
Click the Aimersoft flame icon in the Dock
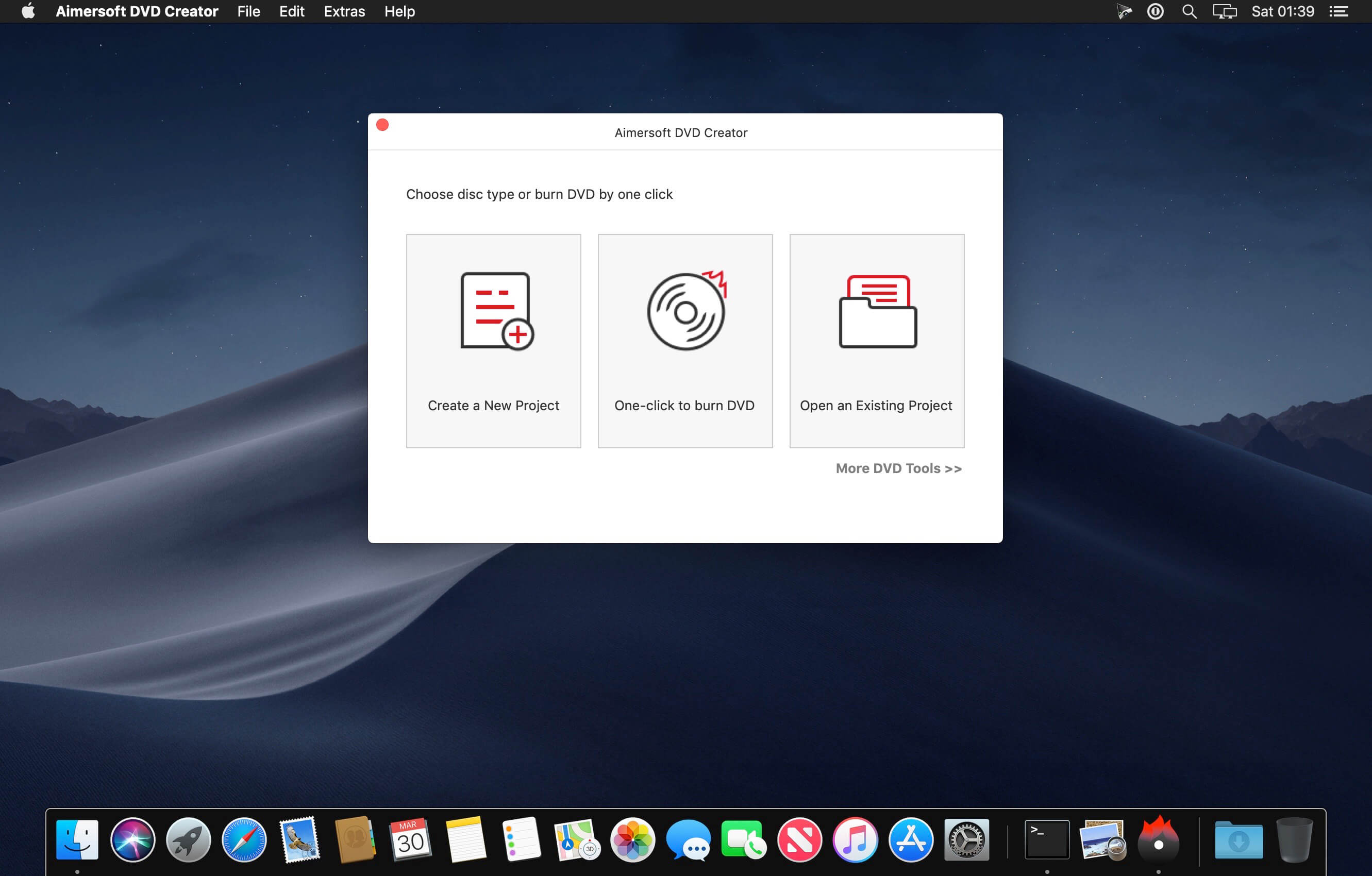point(1158,839)
